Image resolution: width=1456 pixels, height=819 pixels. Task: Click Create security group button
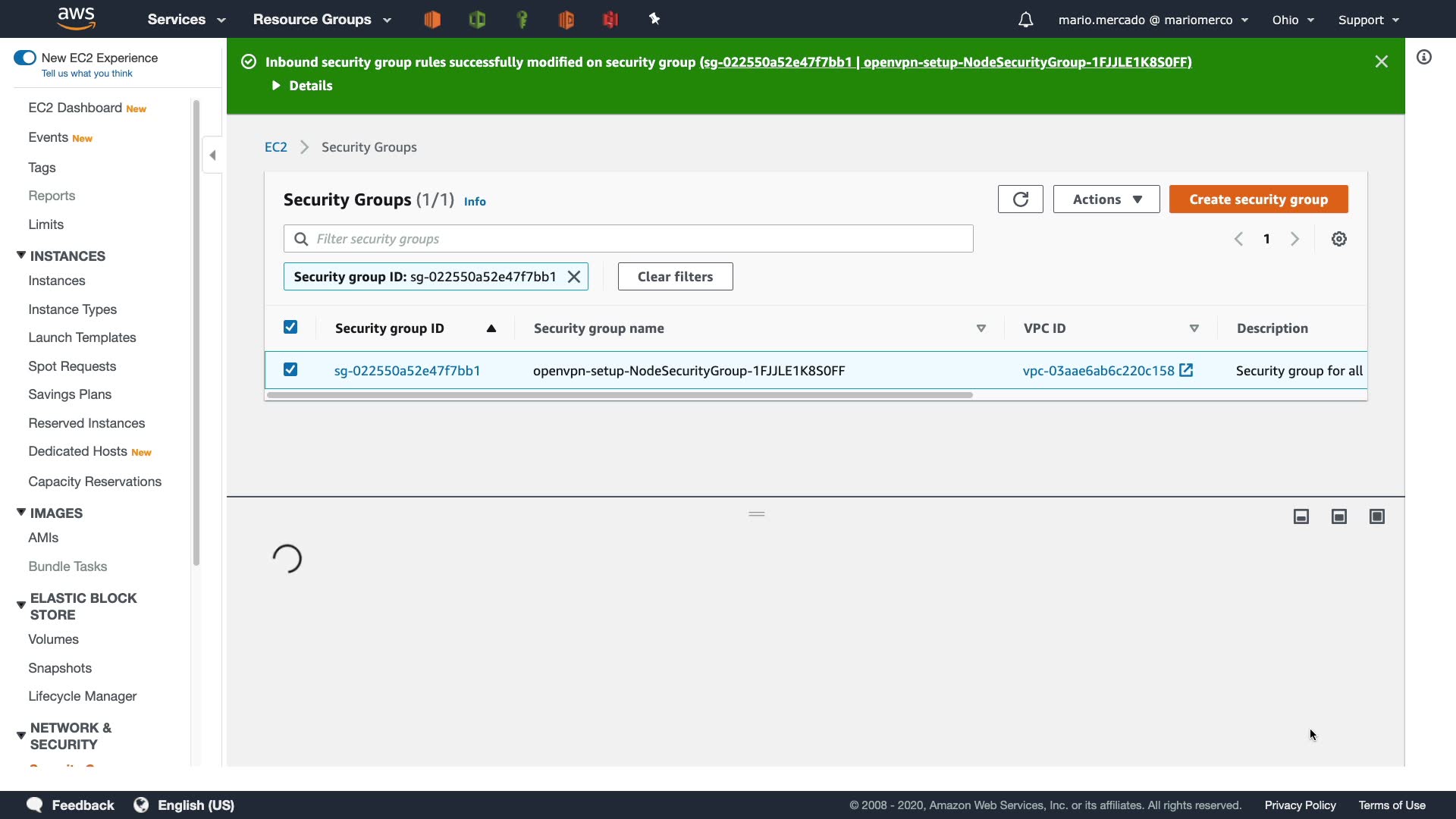click(x=1258, y=199)
